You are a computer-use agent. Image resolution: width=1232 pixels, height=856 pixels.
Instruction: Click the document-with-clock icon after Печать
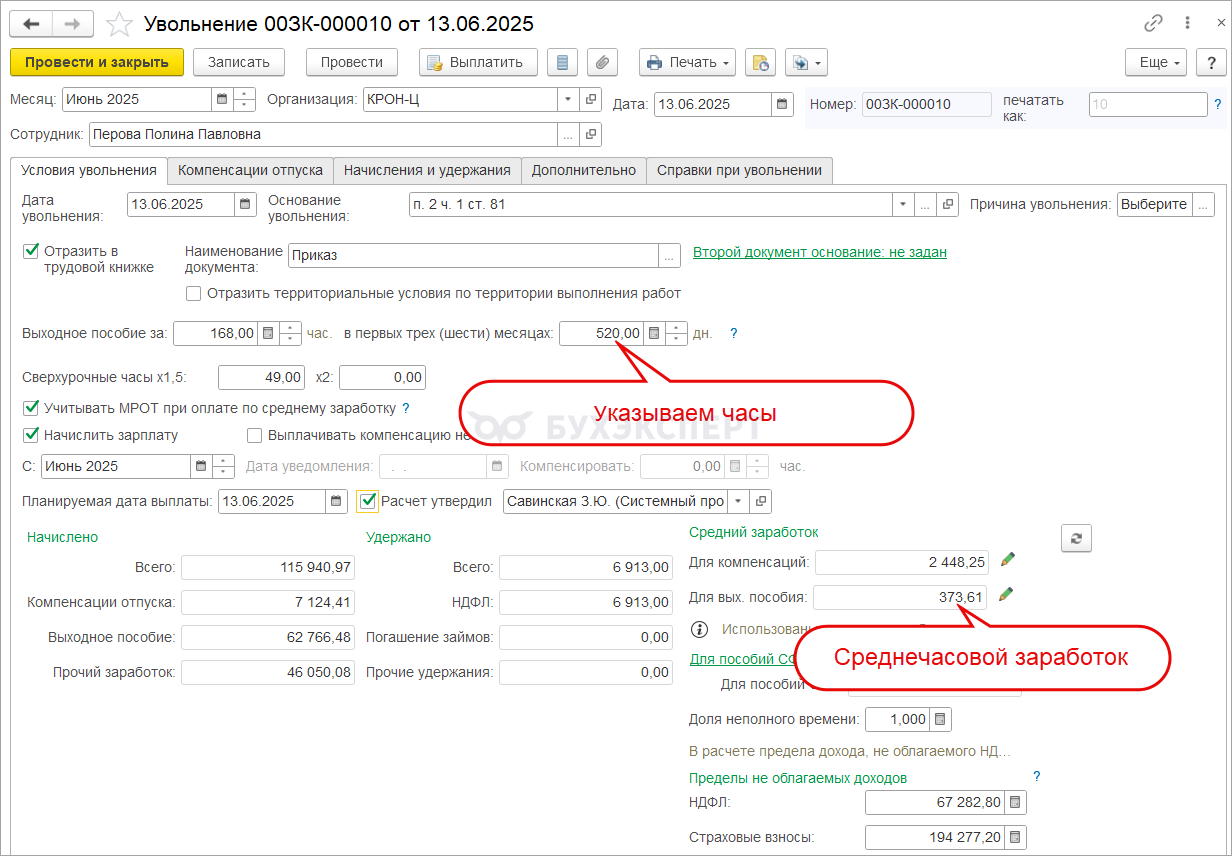point(760,62)
